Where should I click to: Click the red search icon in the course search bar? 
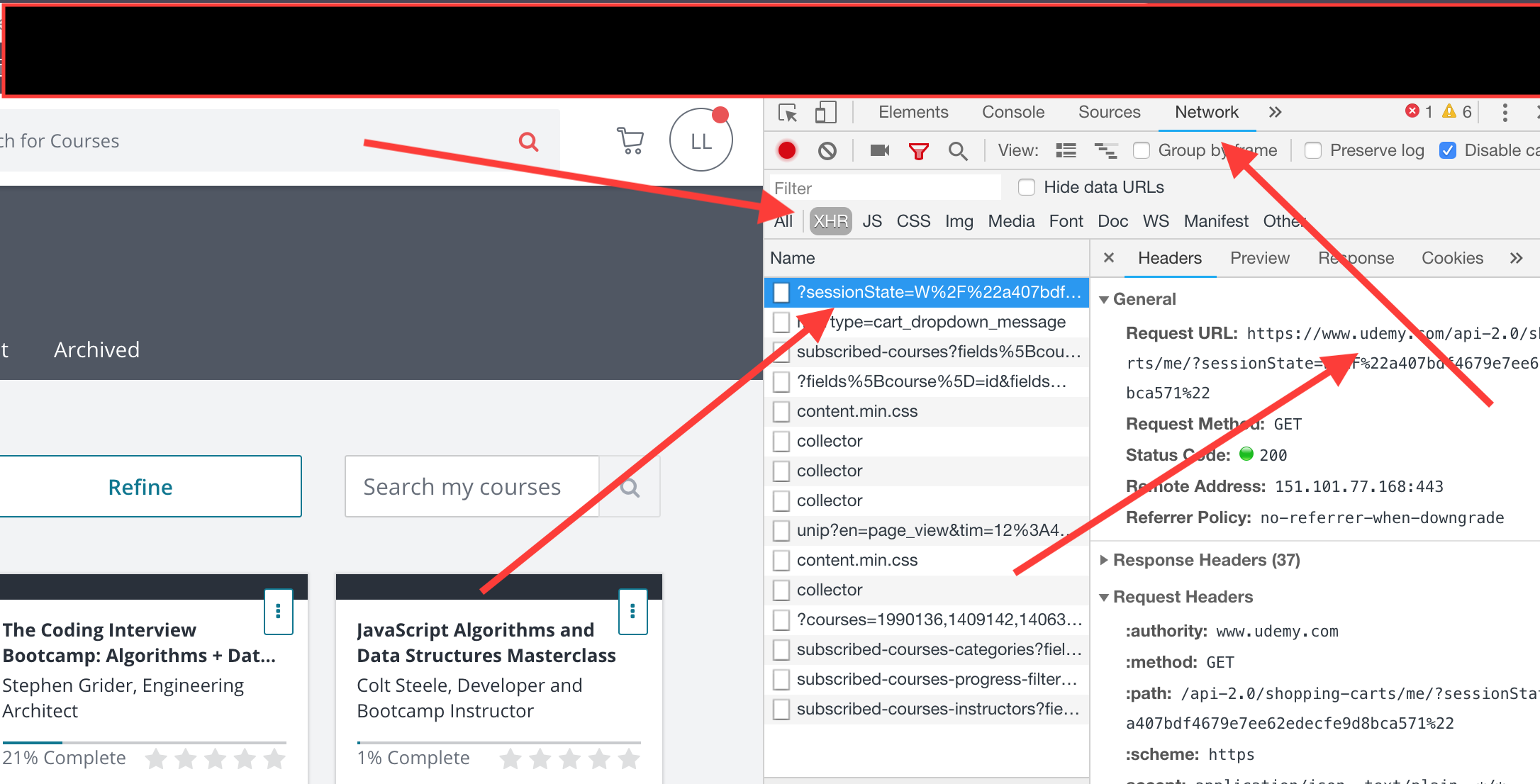point(528,142)
